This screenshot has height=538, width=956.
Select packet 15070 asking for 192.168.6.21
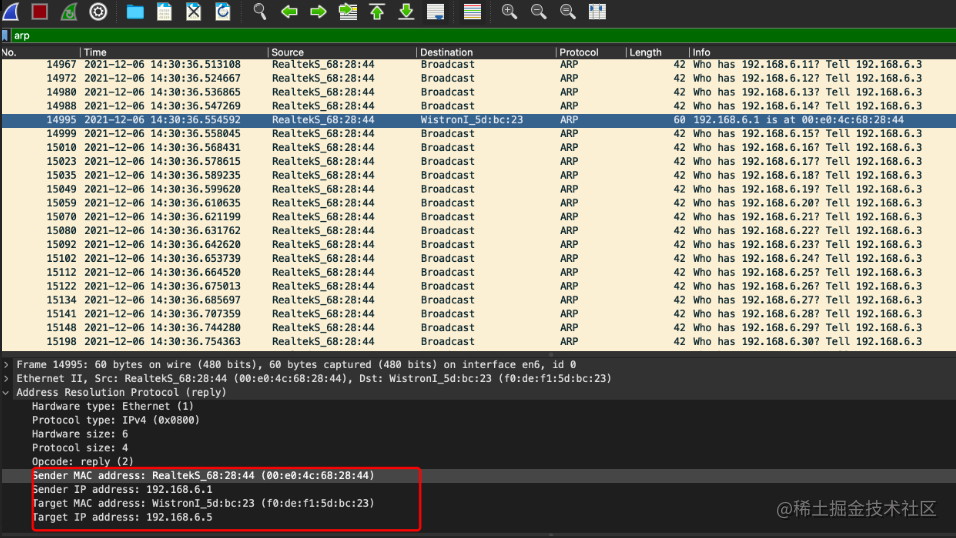coord(478,217)
